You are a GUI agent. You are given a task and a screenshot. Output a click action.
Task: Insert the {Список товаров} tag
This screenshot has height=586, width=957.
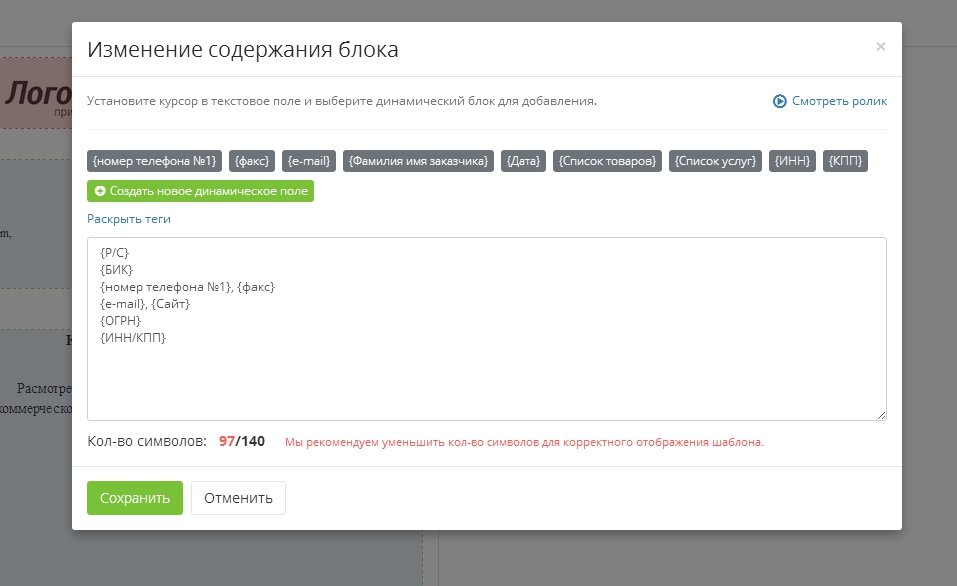[x=607, y=161]
